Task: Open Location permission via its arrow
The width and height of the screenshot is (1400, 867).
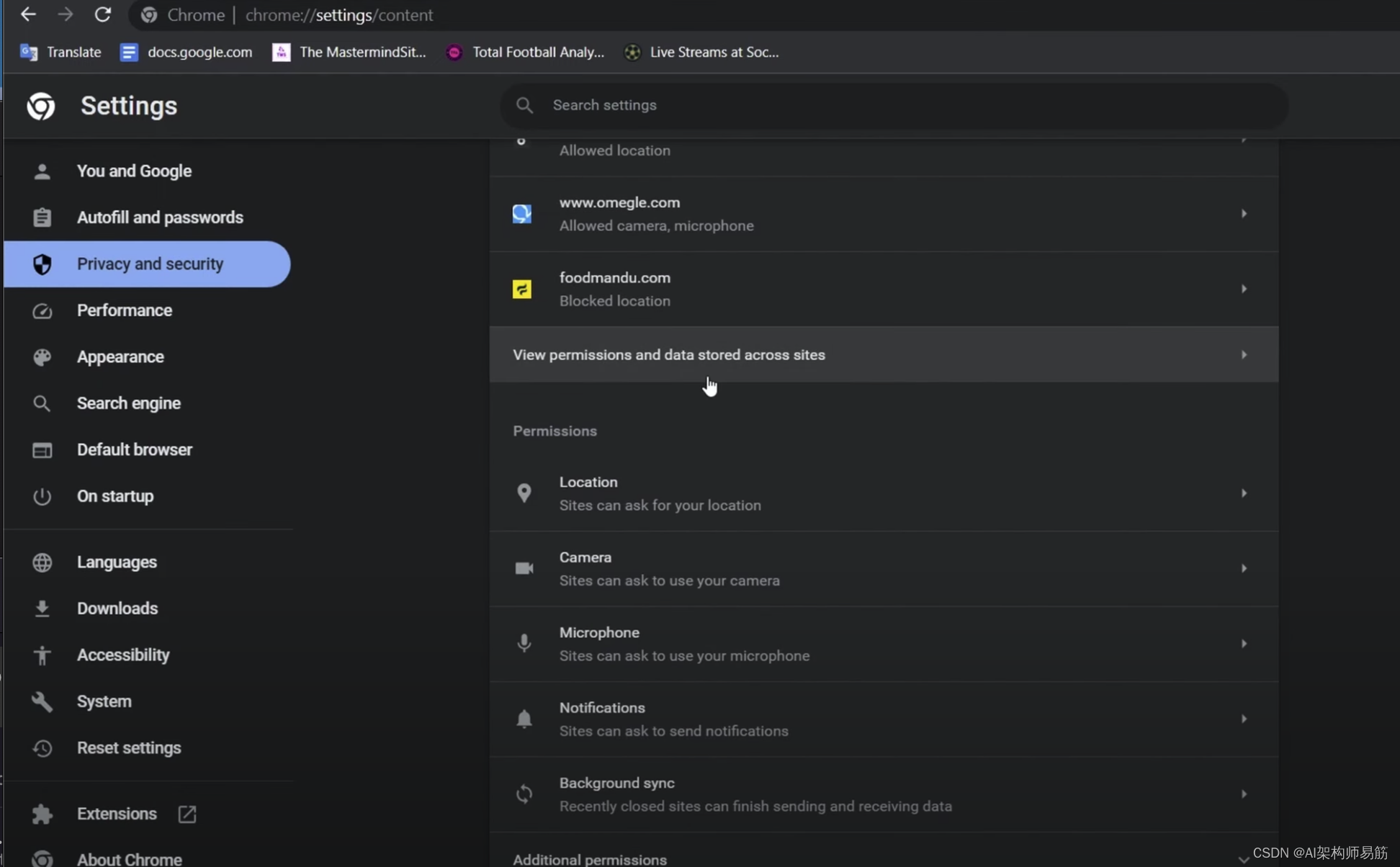Action: 1244,493
